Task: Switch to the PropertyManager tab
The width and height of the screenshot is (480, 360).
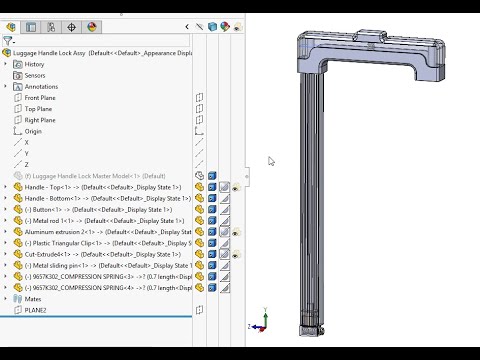Action: click(x=31, y=27)
